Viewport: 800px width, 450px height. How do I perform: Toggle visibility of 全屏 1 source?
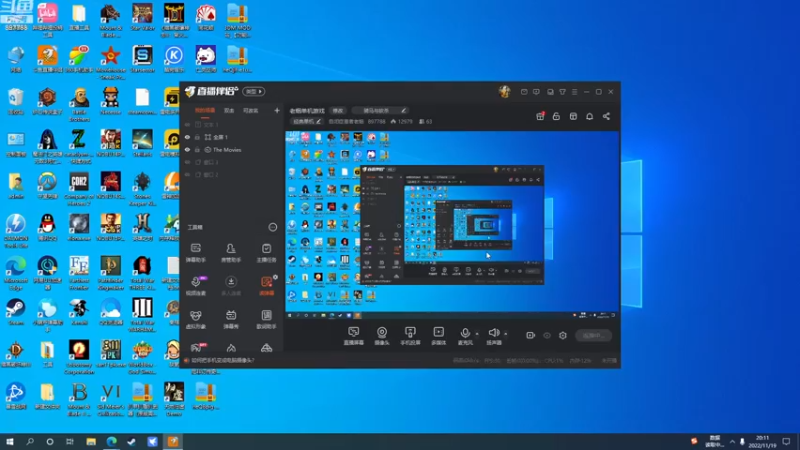187,137
